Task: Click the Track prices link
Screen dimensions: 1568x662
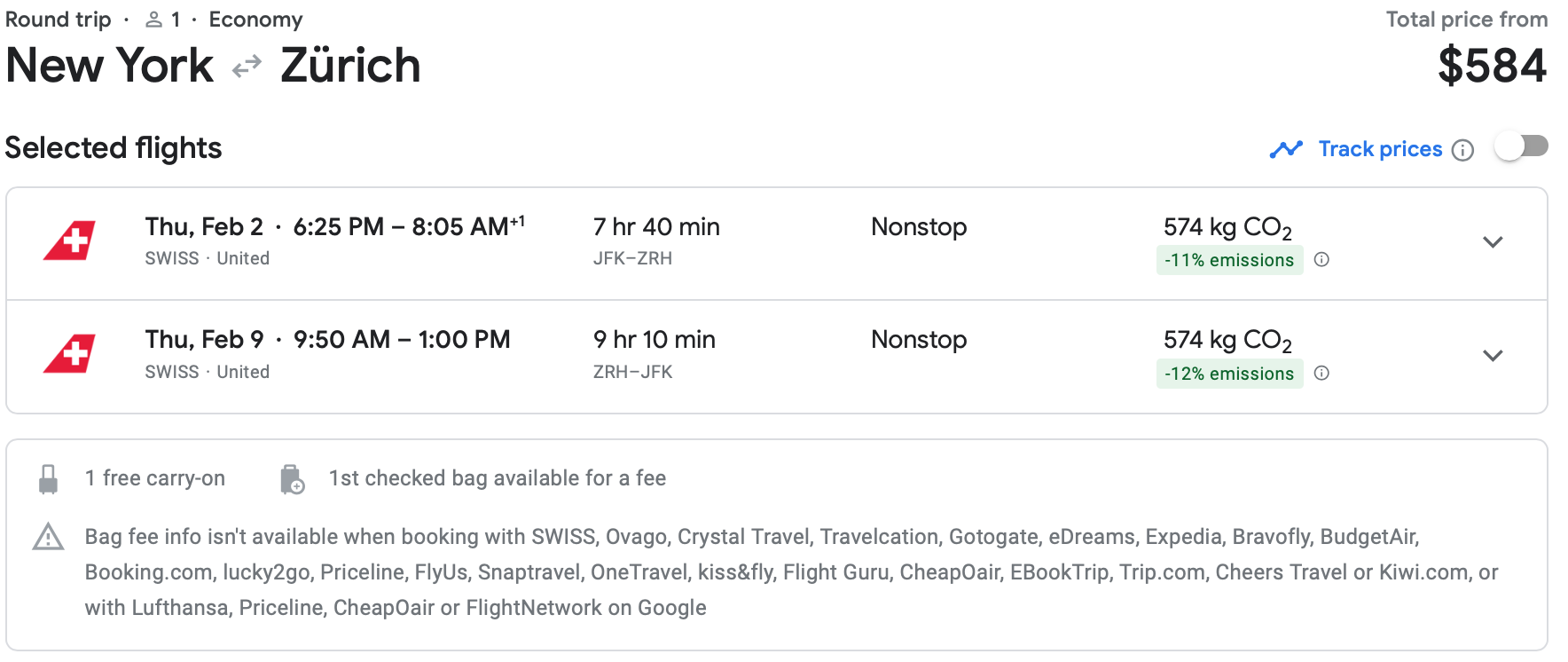Action: [x=1380, y=149]
